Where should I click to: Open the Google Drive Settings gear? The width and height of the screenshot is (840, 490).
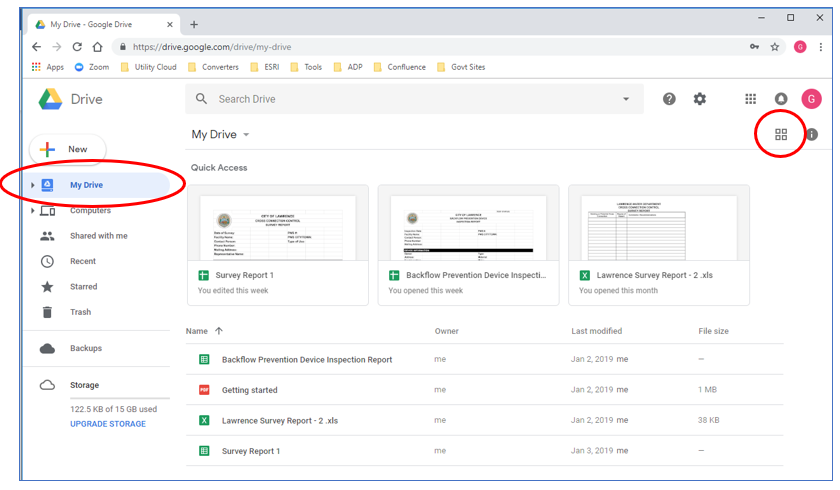(700, 99)
